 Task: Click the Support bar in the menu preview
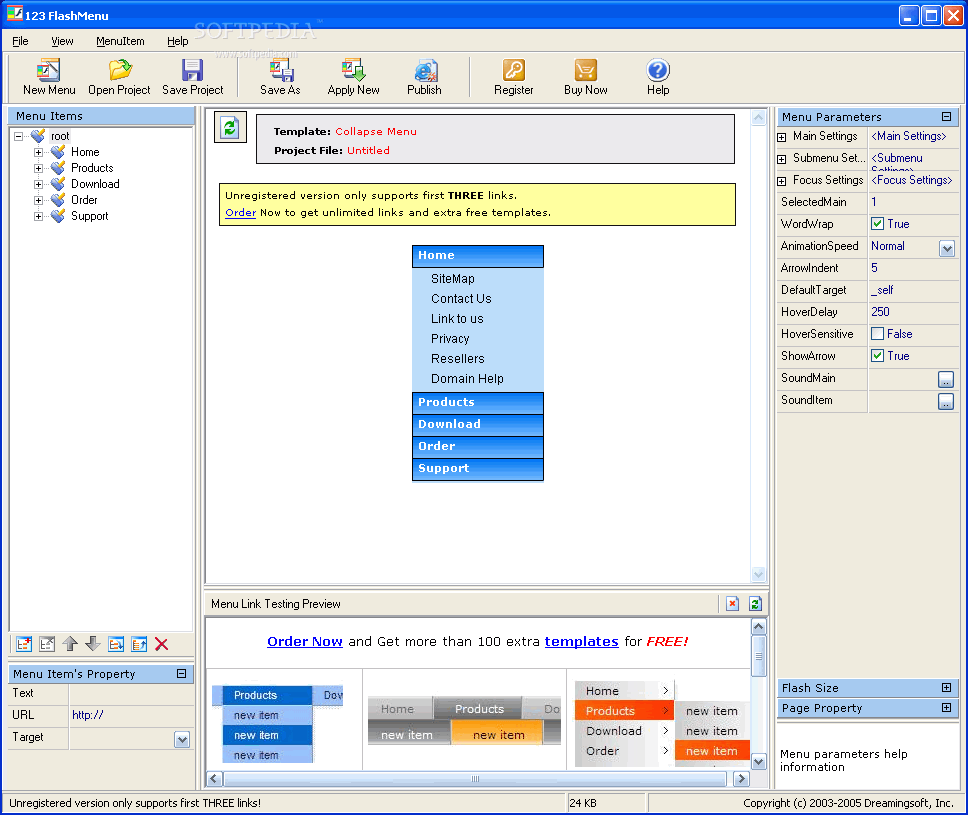click(x=478, y=469)
